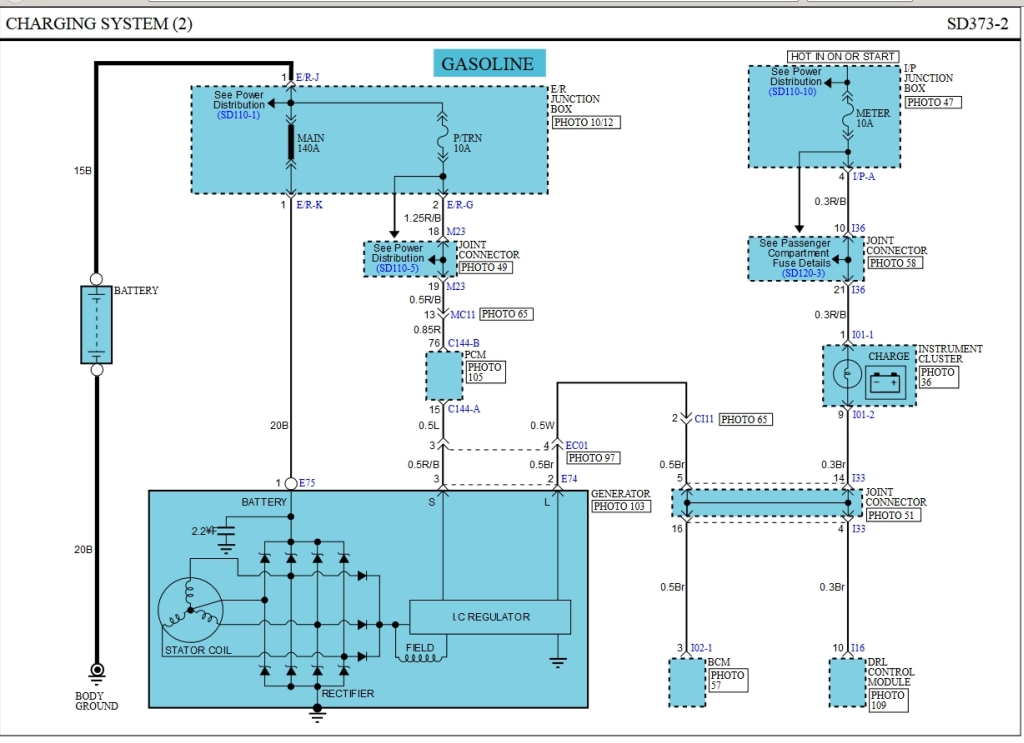Open the SD110-1 power distribution link
Viewport: 1024px width, 743px height.
(x=238, y=115)
